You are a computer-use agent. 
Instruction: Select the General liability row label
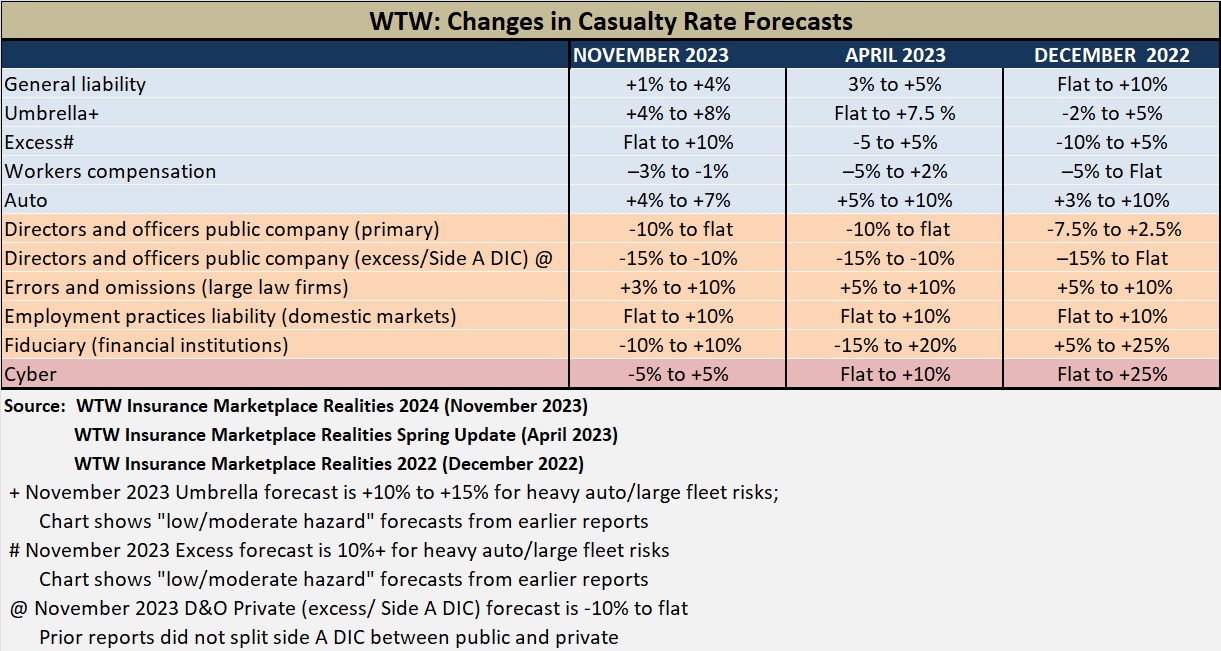point(75,84)
